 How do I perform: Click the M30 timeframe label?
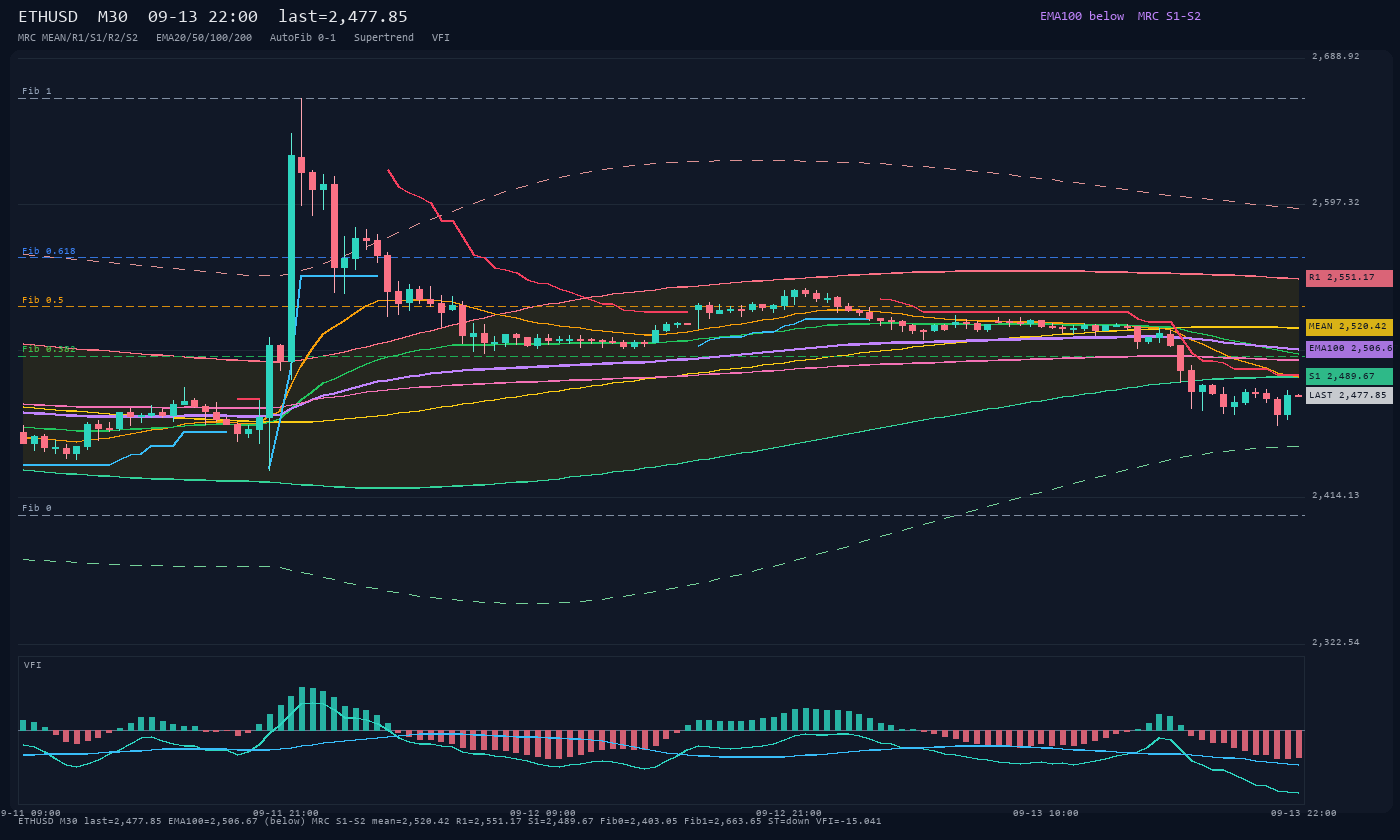pyautogui.click(x=112, y=17)
